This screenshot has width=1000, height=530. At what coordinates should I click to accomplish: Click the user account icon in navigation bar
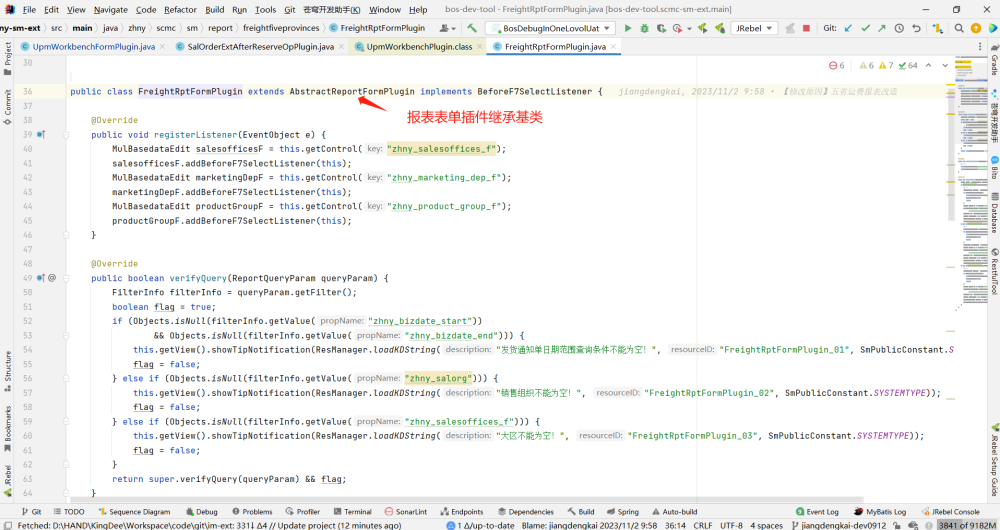[x=445, y=28]
